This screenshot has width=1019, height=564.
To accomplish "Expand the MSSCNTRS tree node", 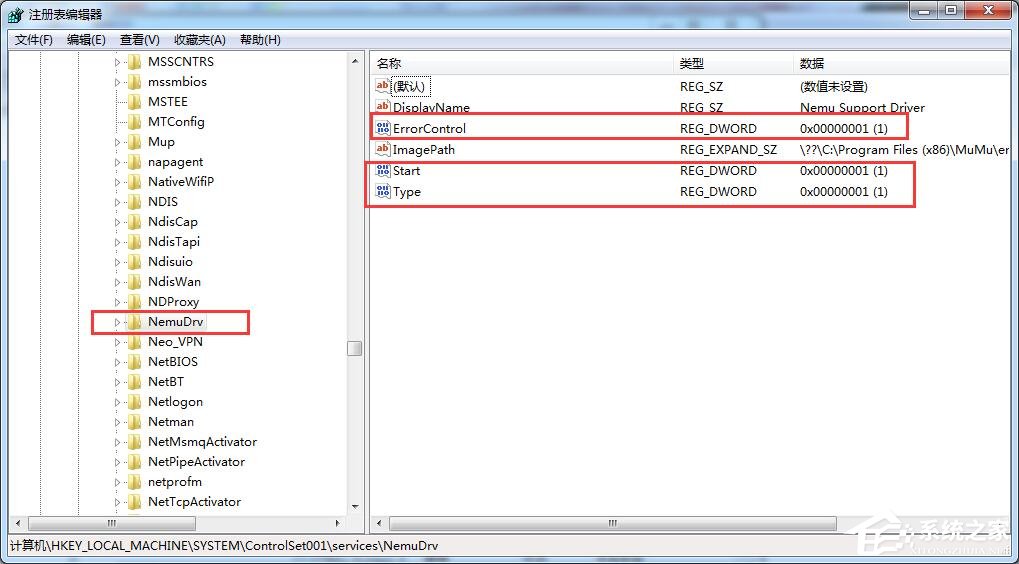I will 118,62.
